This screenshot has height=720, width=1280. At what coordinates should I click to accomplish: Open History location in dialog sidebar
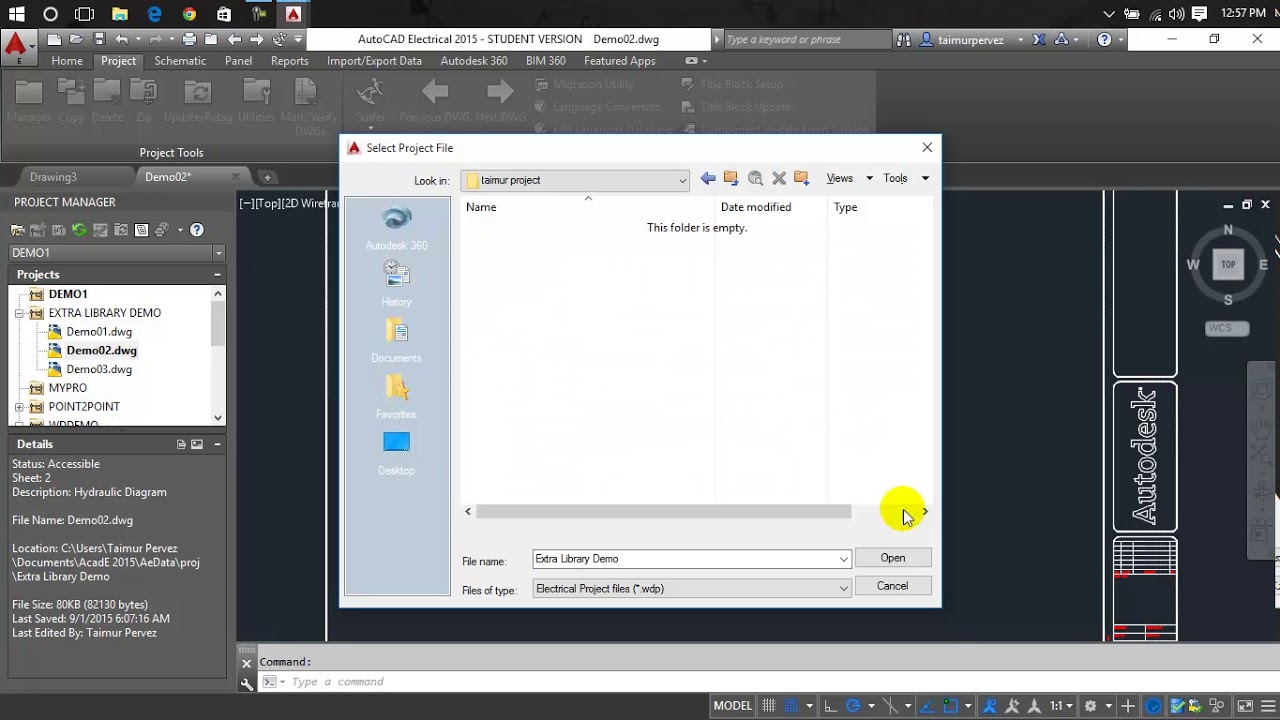point(396,284)
